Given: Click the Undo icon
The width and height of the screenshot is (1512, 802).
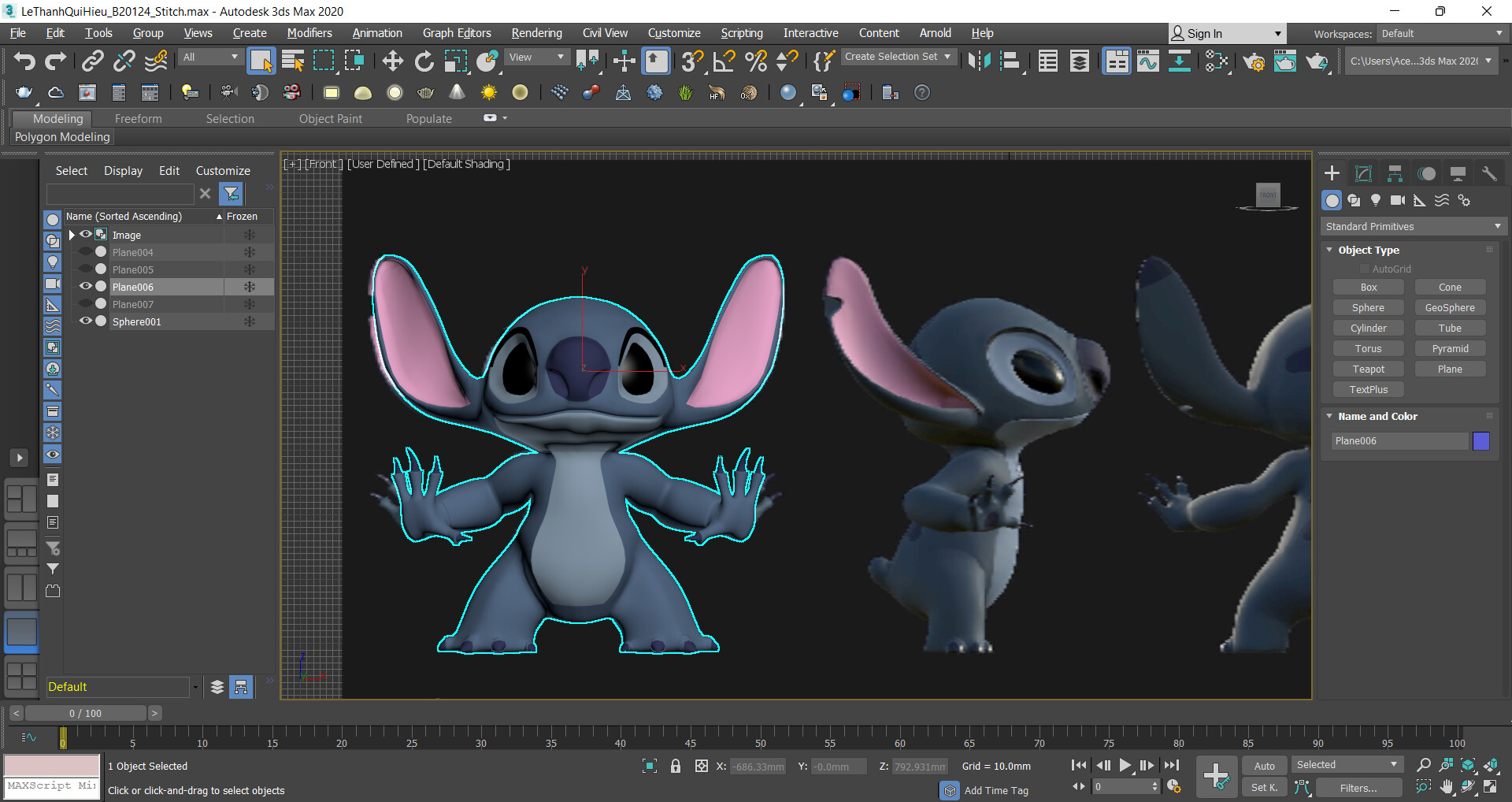Looking at the screenshot, I should click(x=24, y=61).
